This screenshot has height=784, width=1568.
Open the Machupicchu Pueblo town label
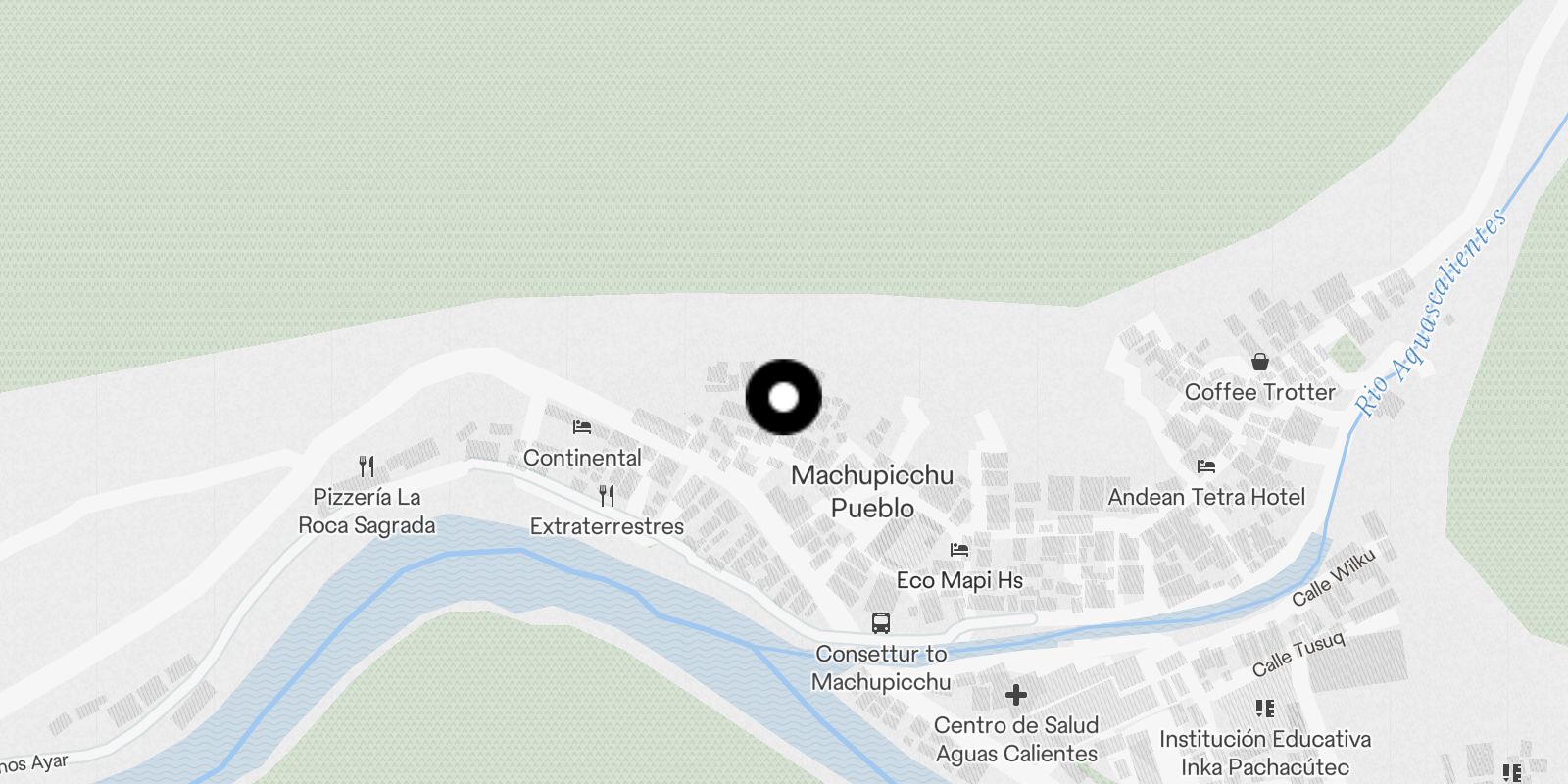(x=872, y=492)
